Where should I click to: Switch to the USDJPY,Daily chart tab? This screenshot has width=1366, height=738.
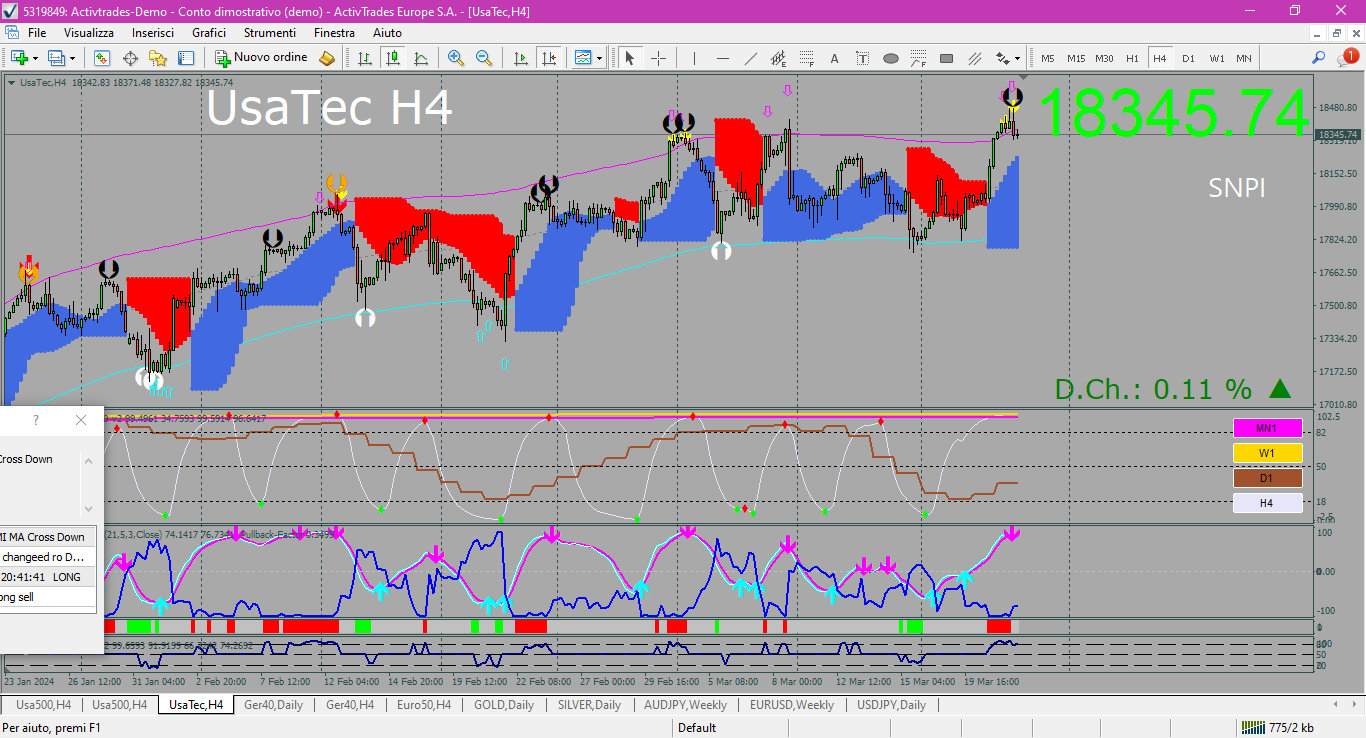[x=891, y=705]
